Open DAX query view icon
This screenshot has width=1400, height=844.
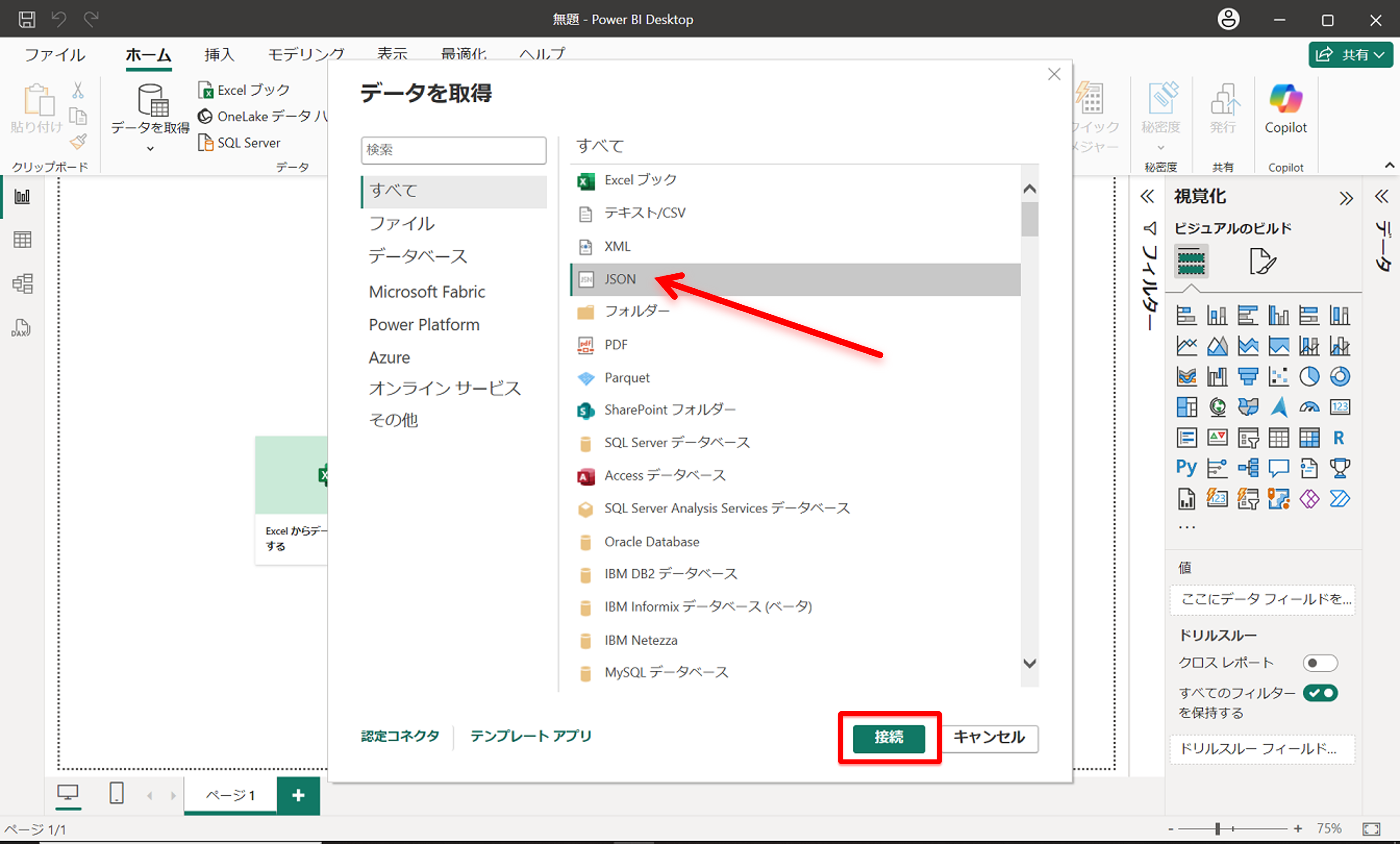21,327
